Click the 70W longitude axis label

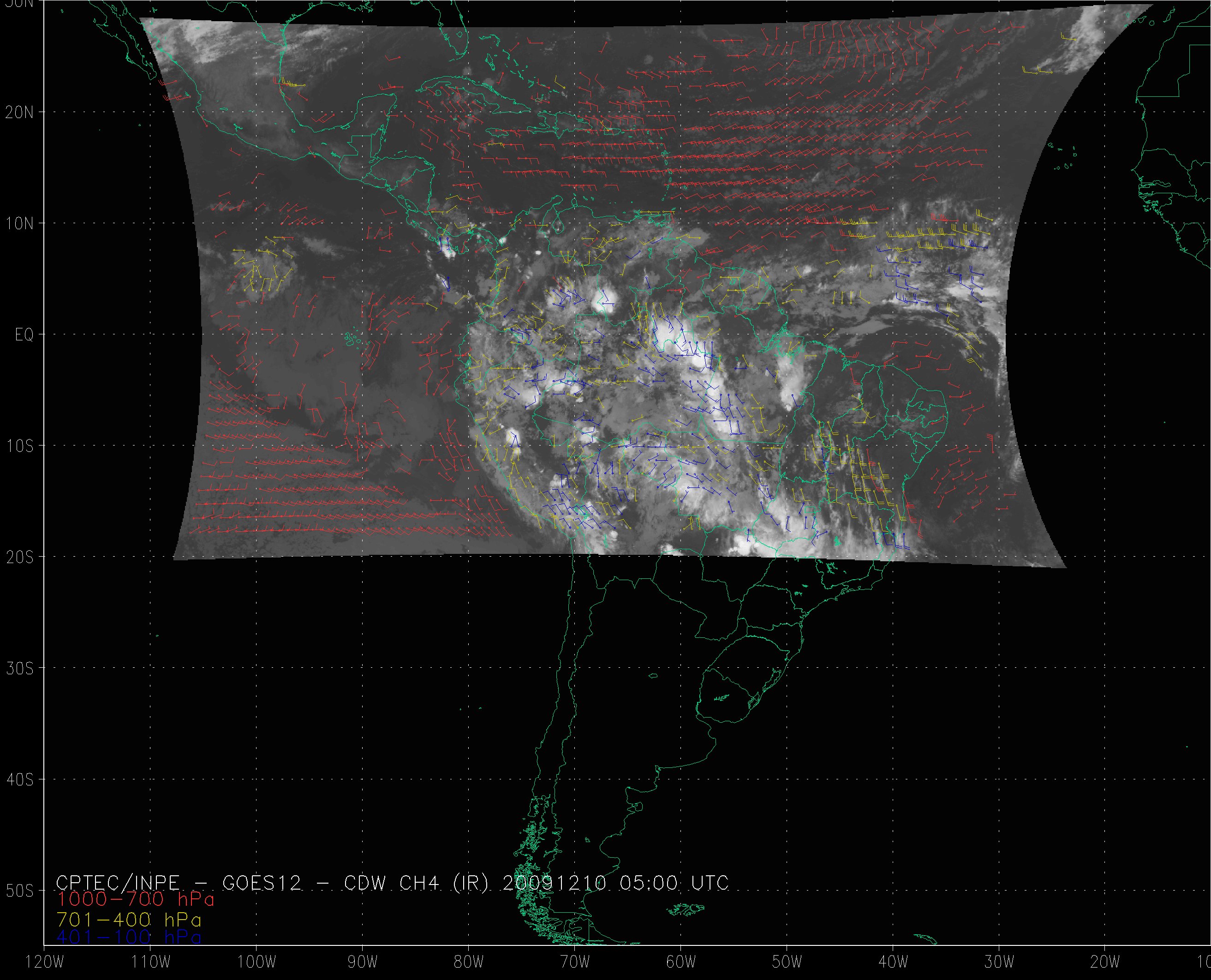[x=575, y=962]
